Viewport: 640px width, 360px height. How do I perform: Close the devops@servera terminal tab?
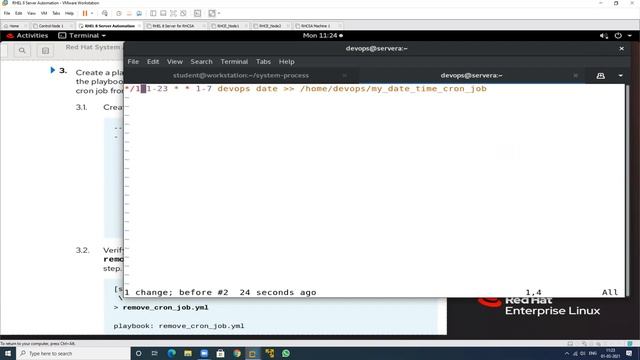[x=576, y=76]
